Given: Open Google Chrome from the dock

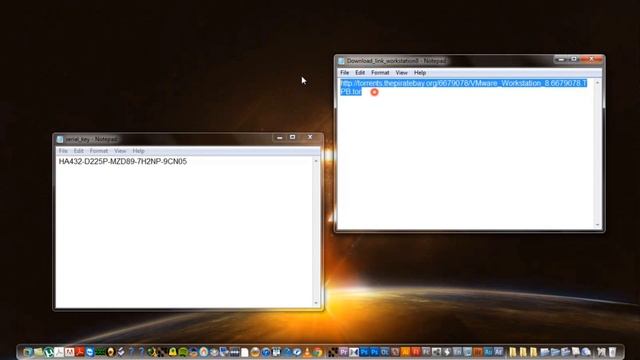Looking at the screenshot, I should tap(317, 351).
